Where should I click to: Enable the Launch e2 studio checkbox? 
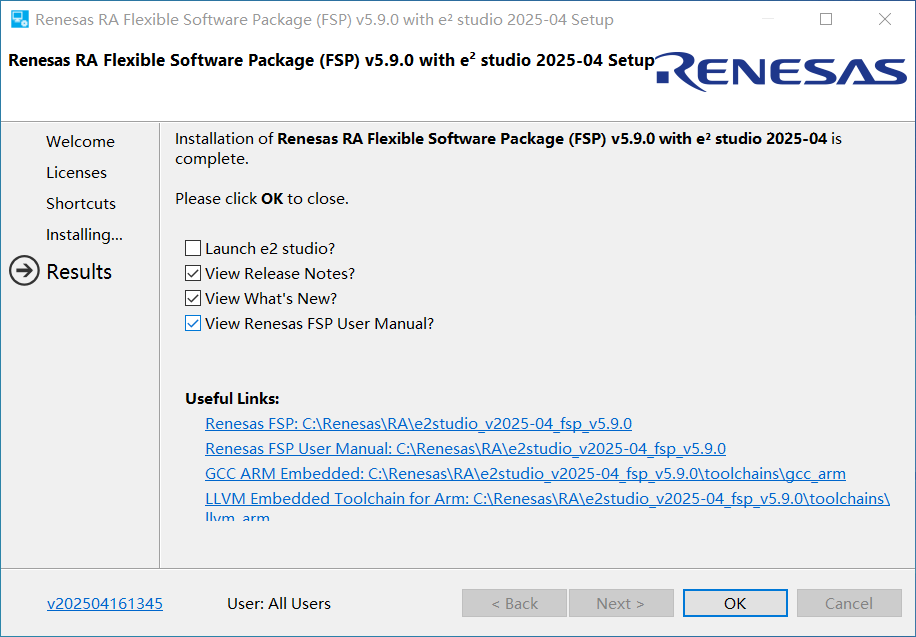point(193,248)
